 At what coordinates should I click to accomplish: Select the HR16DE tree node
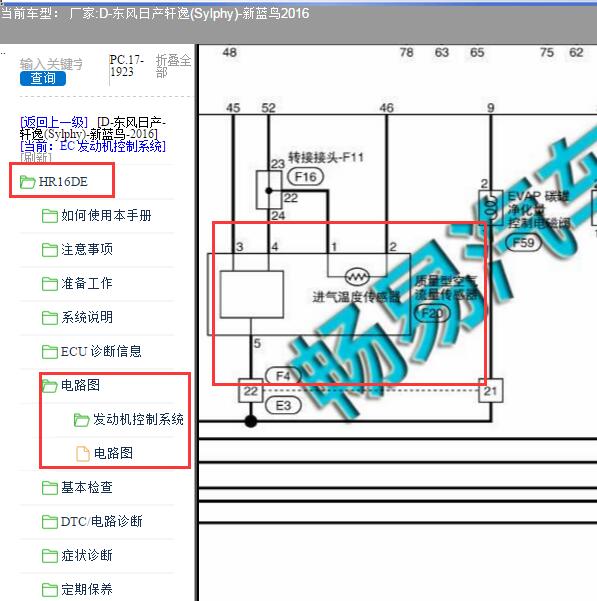click(63, 182)
